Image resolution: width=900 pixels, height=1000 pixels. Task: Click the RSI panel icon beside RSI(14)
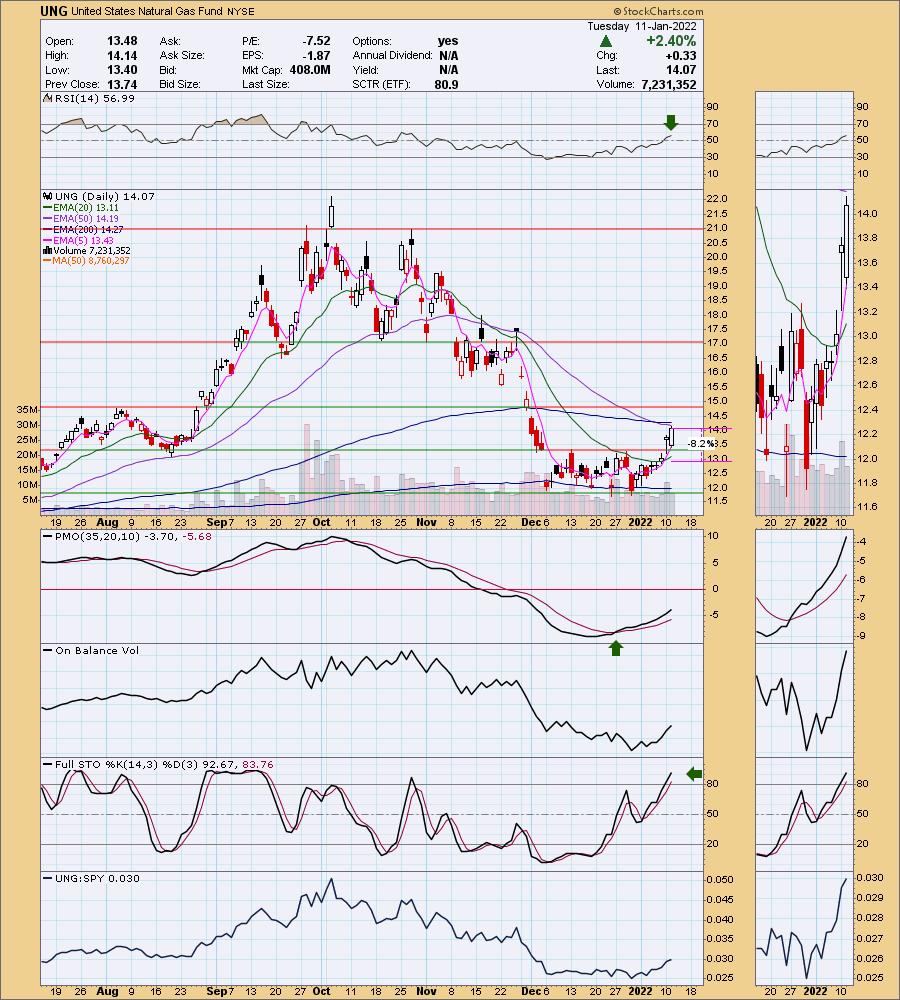point(47,99)
